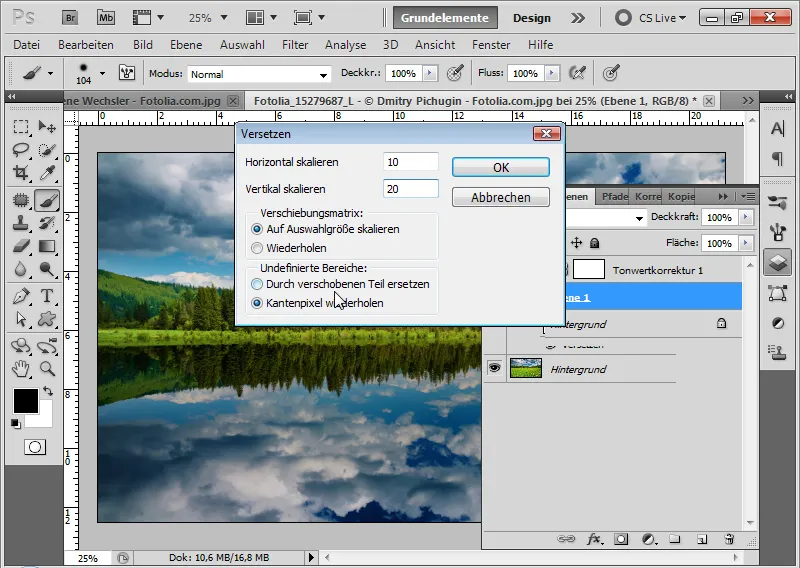Screen dimensions: 800x568
Task: Open the Bearbeiten menu
Action: tap(86, 45)
